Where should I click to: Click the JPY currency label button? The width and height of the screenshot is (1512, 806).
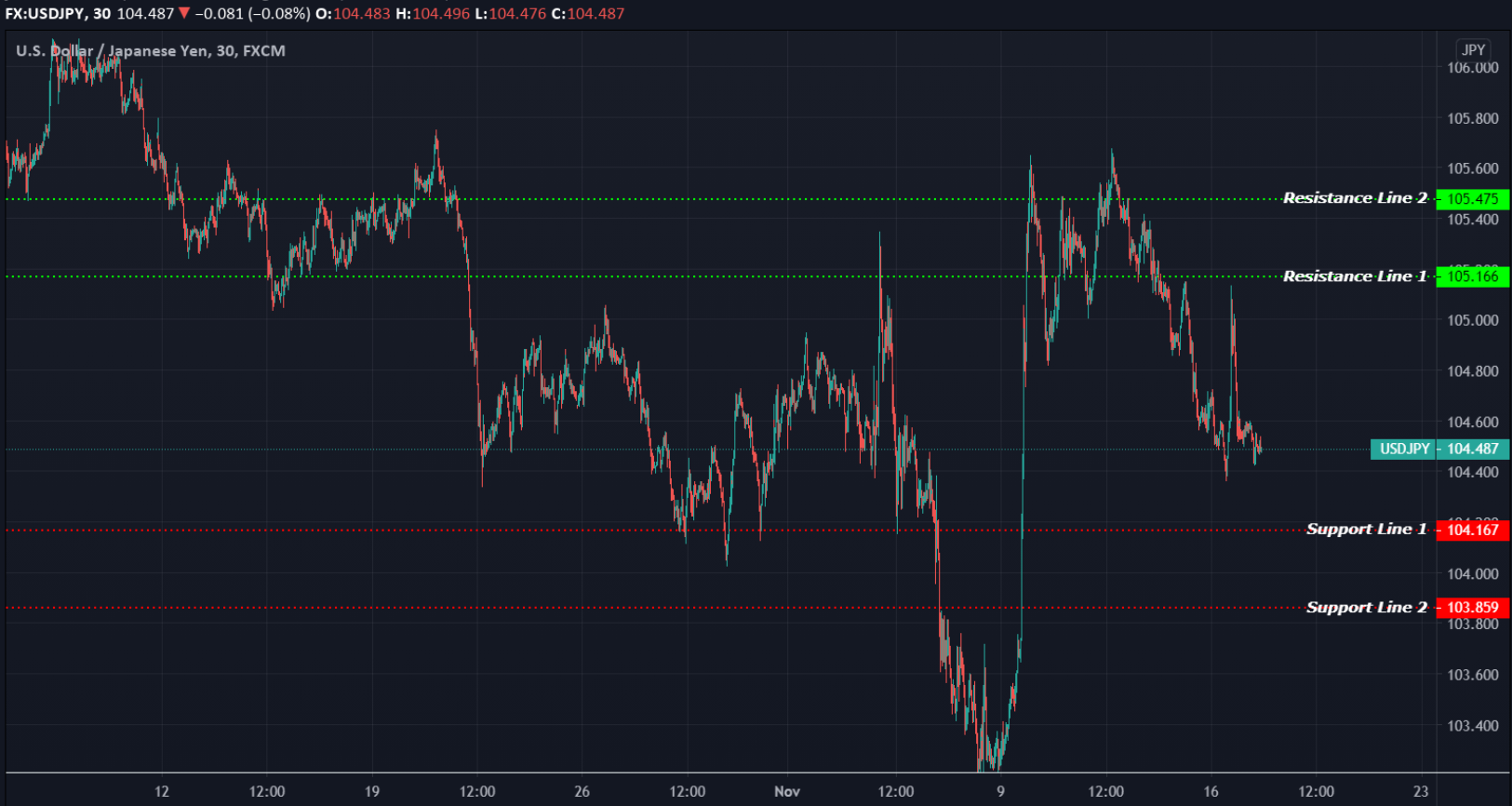click(1473, 50)
